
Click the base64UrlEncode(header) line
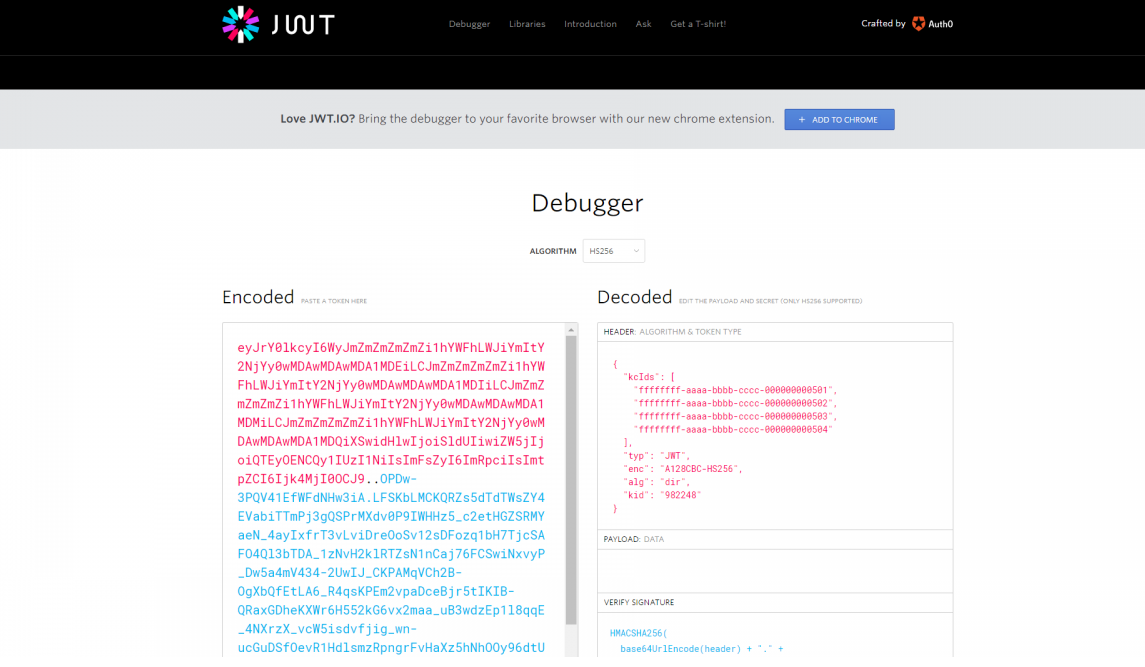pyautogui.click(x=701, y=649)
